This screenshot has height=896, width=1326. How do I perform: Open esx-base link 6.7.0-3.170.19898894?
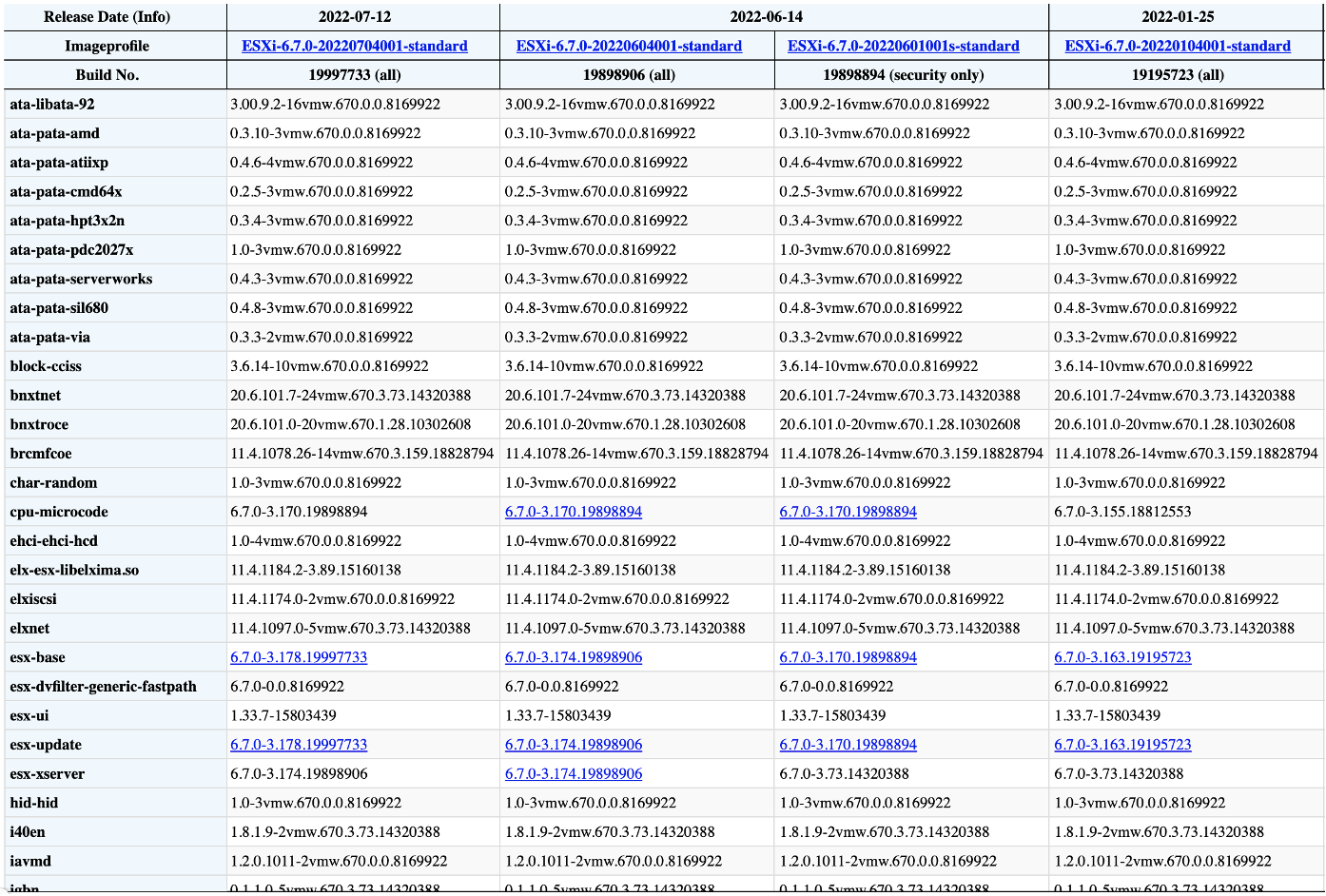(848, 657)
